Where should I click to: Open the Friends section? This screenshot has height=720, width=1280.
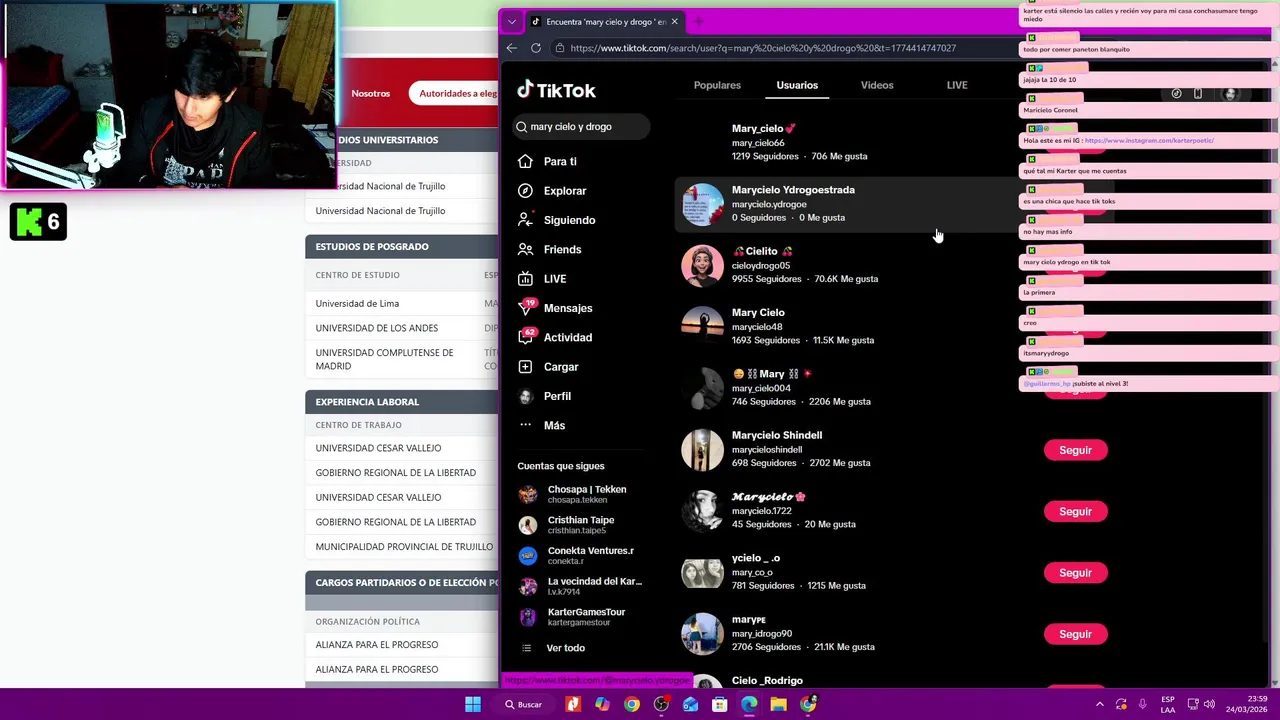click(549, 249)
